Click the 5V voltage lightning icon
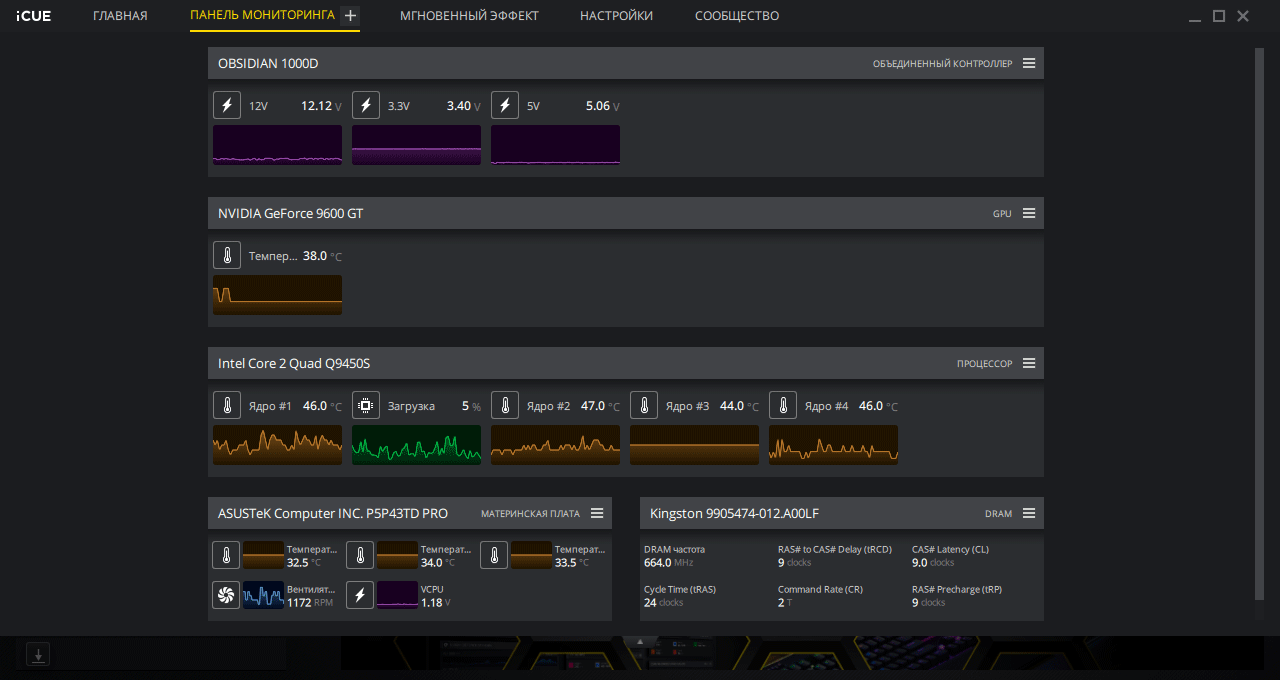The image size is (1280, 680). click(505, 105)
